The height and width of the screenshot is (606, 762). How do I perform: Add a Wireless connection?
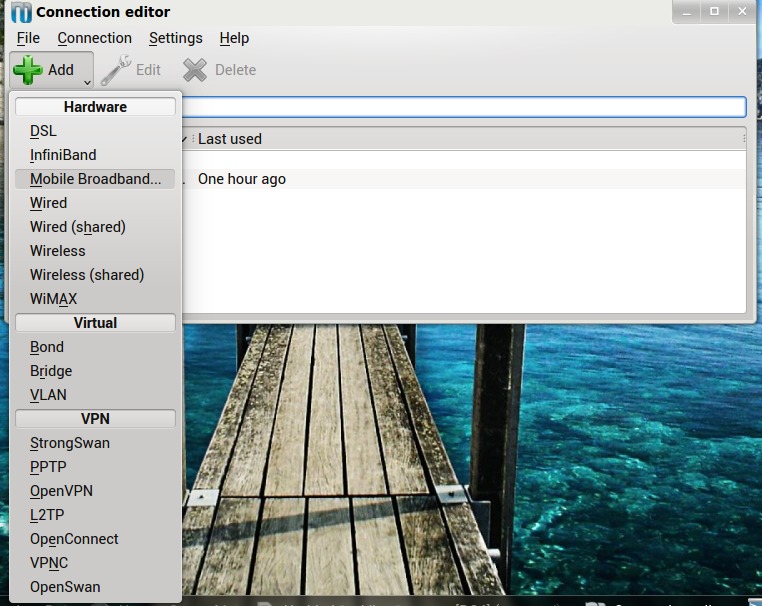tap(58, 251)
